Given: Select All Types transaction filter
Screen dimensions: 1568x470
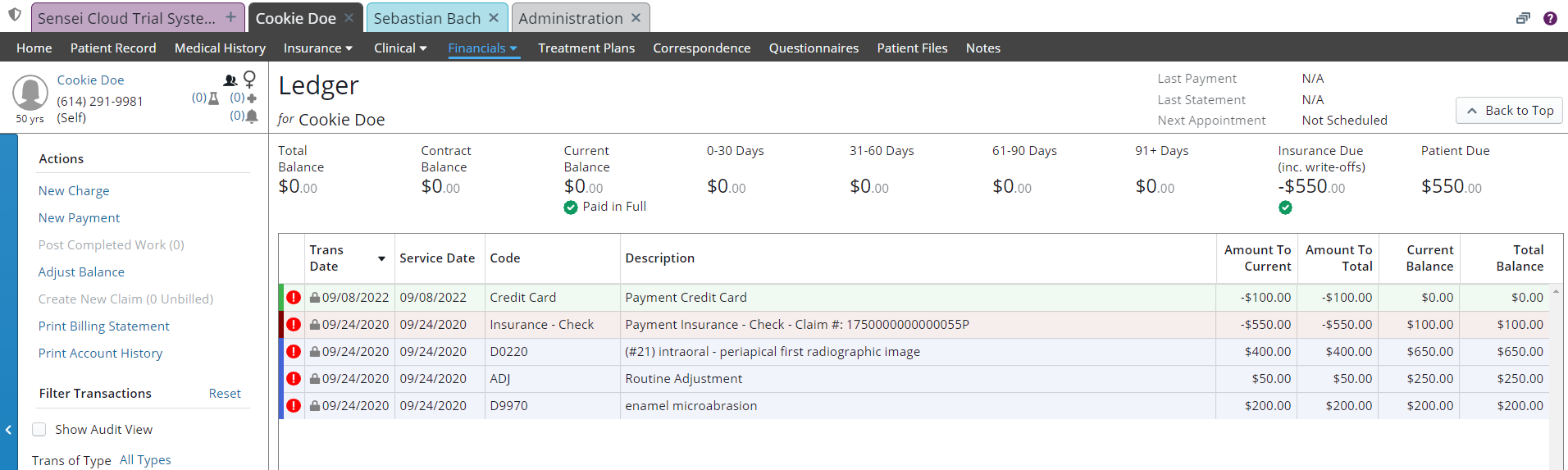Looking at the screenshot, I should point(145,460).
